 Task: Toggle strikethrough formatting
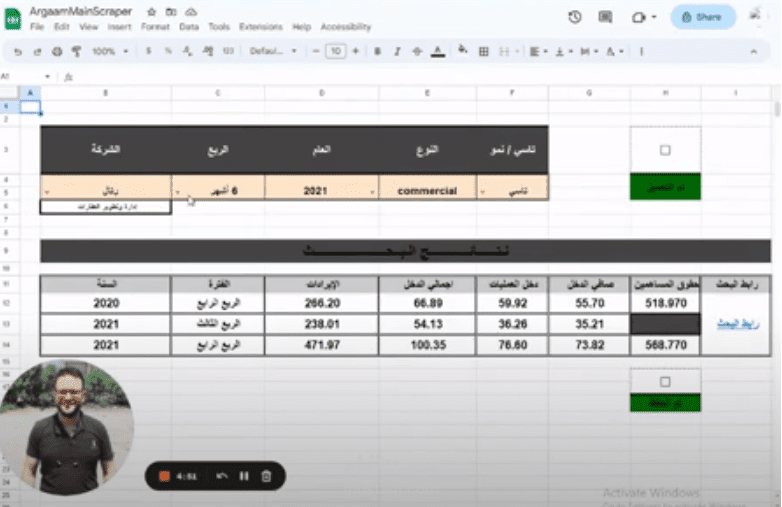pyautogui.click(x=417, y=51)
